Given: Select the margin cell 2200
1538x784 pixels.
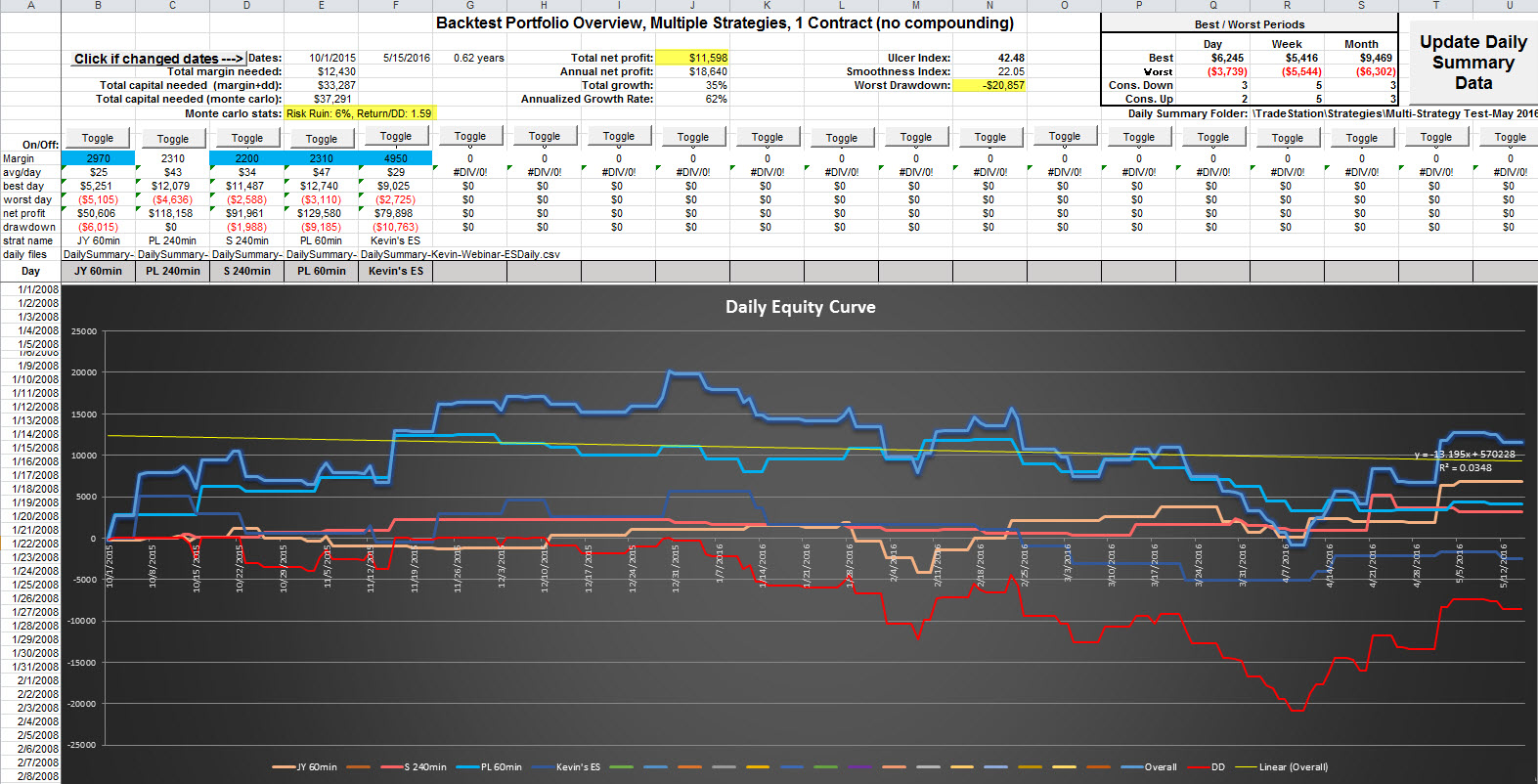Looking at the screenshot, I should 247,158.
